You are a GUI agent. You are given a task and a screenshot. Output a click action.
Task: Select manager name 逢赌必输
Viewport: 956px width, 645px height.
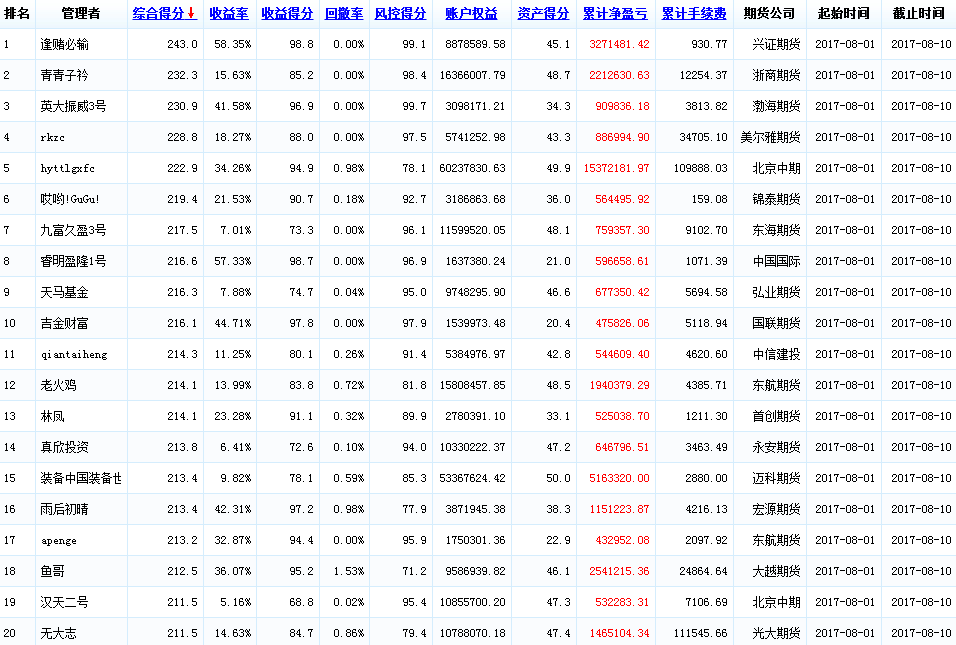[x=65, y=45]
